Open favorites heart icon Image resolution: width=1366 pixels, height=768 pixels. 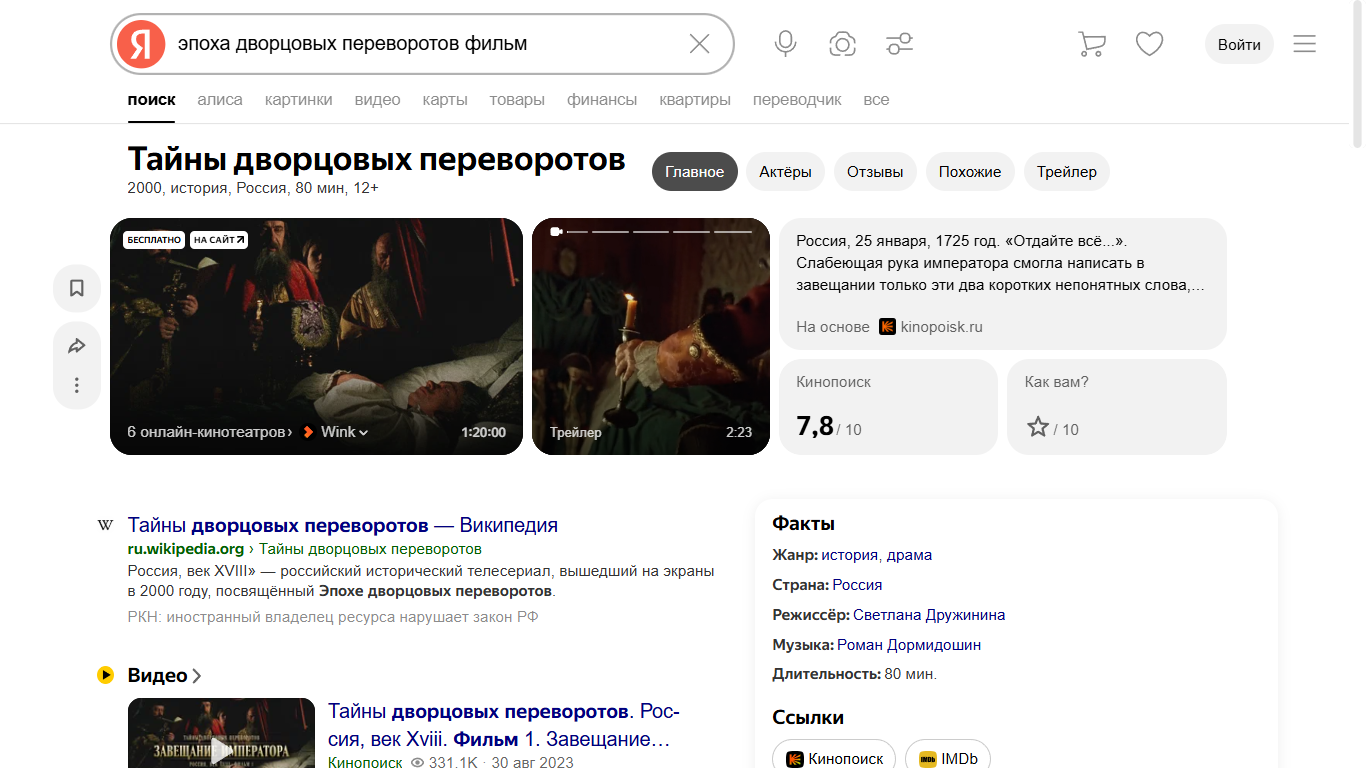[1149, 44]
